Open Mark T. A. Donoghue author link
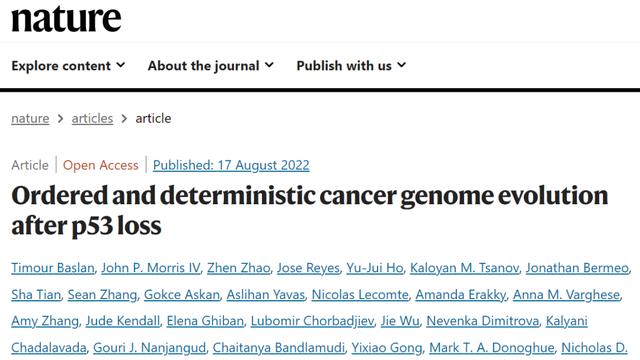Viewport: 640px width, 360px height. click(492, 348)
